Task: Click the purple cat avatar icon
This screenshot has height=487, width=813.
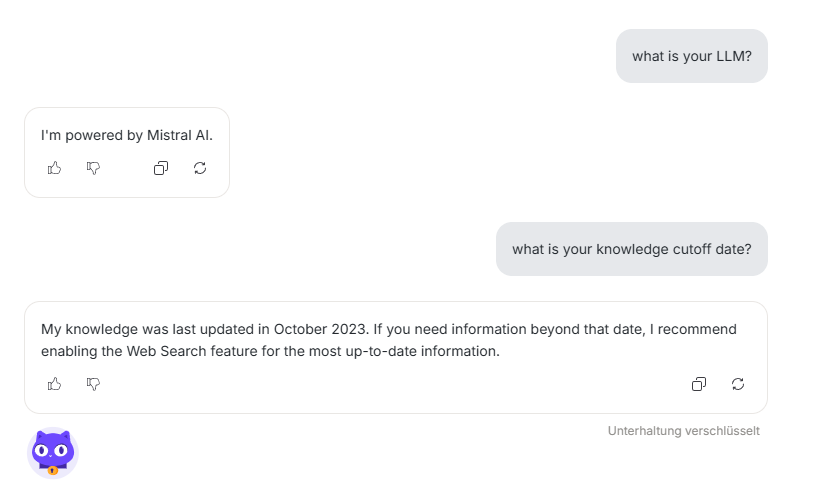Action: click(x=52, y=453)
